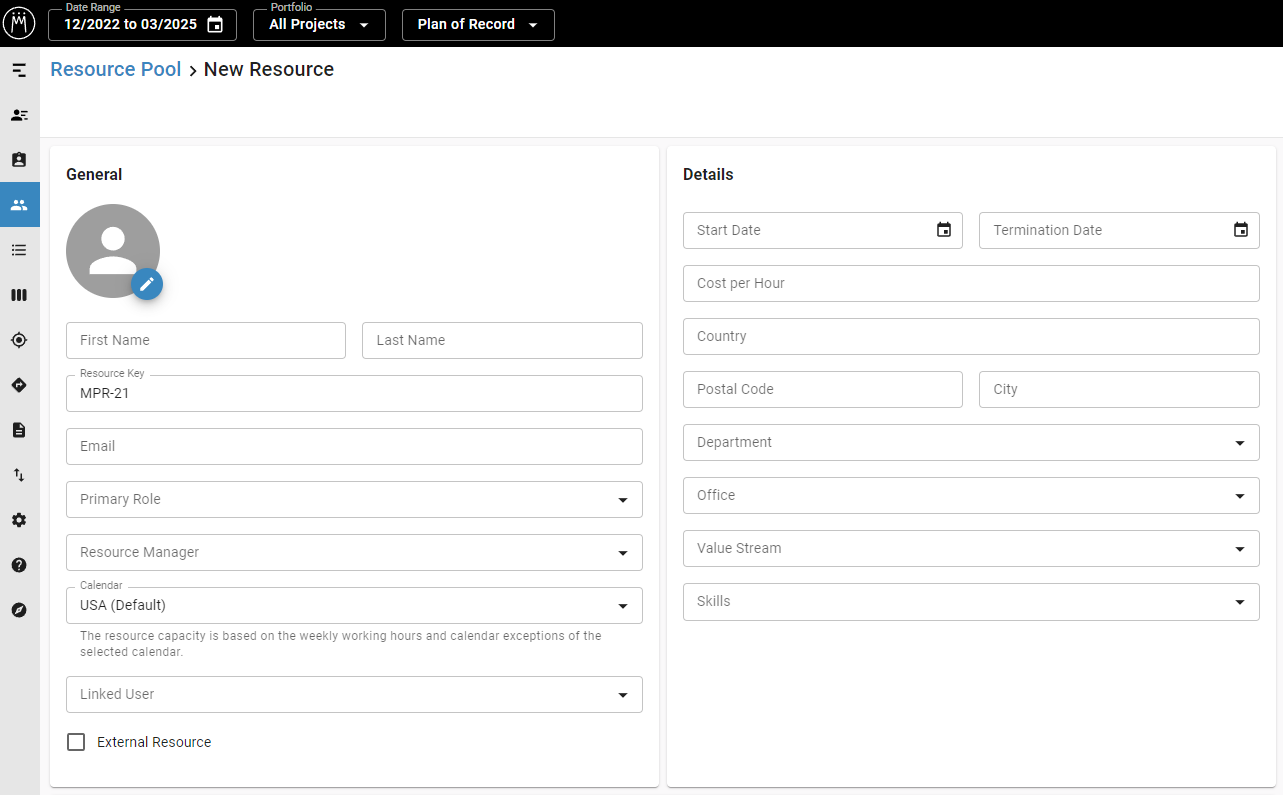Screen dimensions: 1283x795
Task: Focus the Country field
Action: tap(971, 336)
